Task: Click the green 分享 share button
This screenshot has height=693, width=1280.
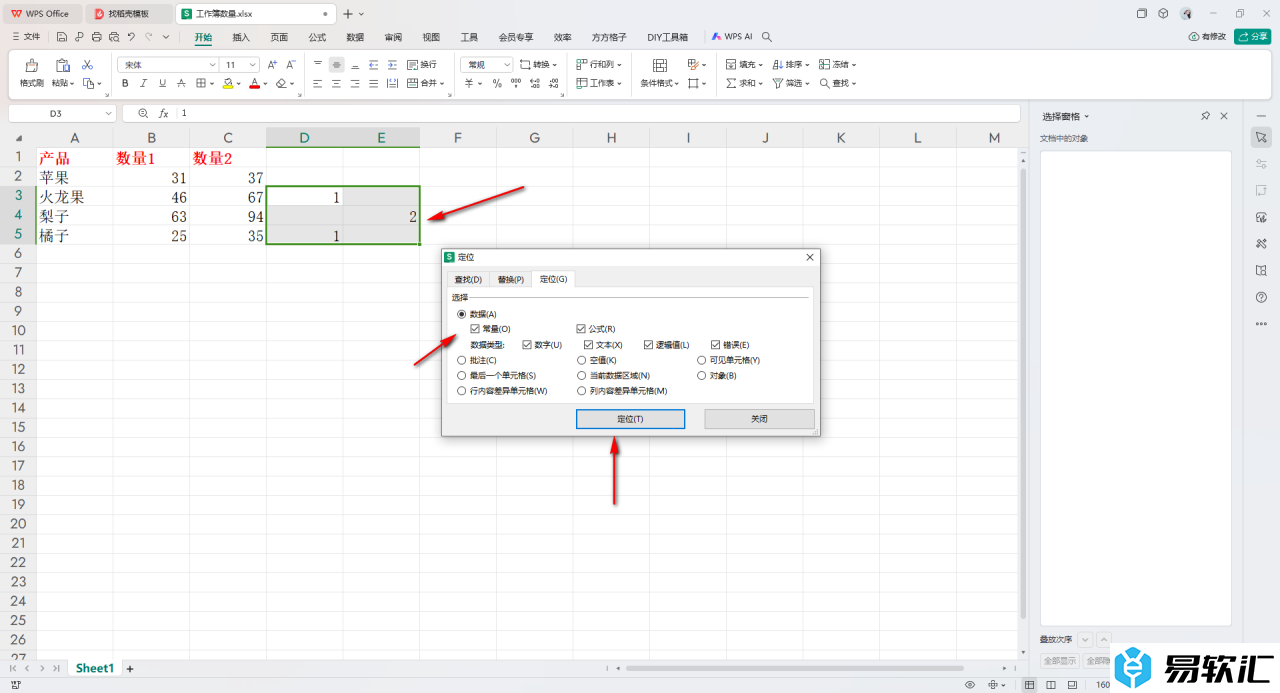Action: 1253,37
